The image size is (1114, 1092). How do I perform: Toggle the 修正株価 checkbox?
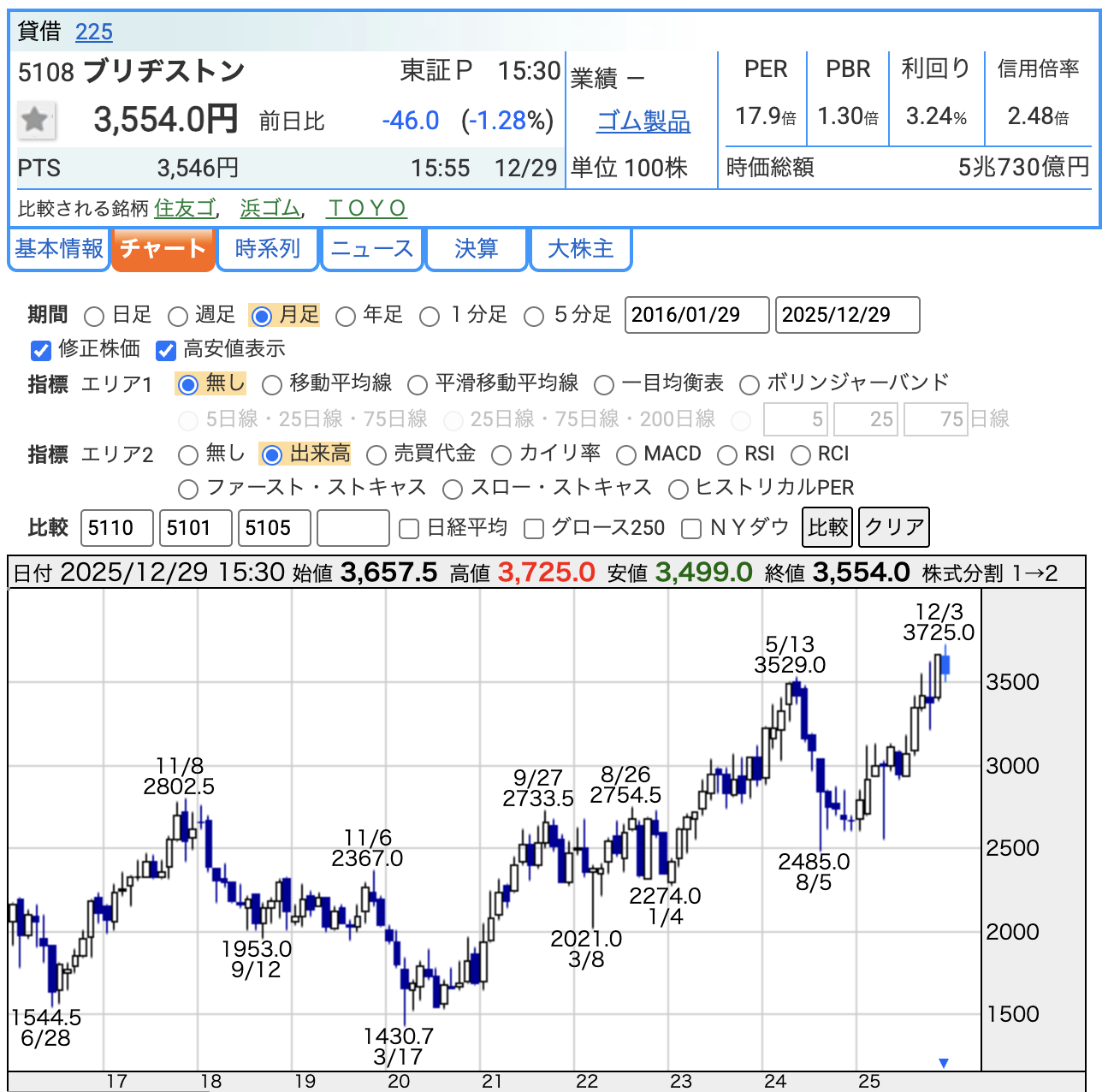pyautogui.click(x=41, y=350)
